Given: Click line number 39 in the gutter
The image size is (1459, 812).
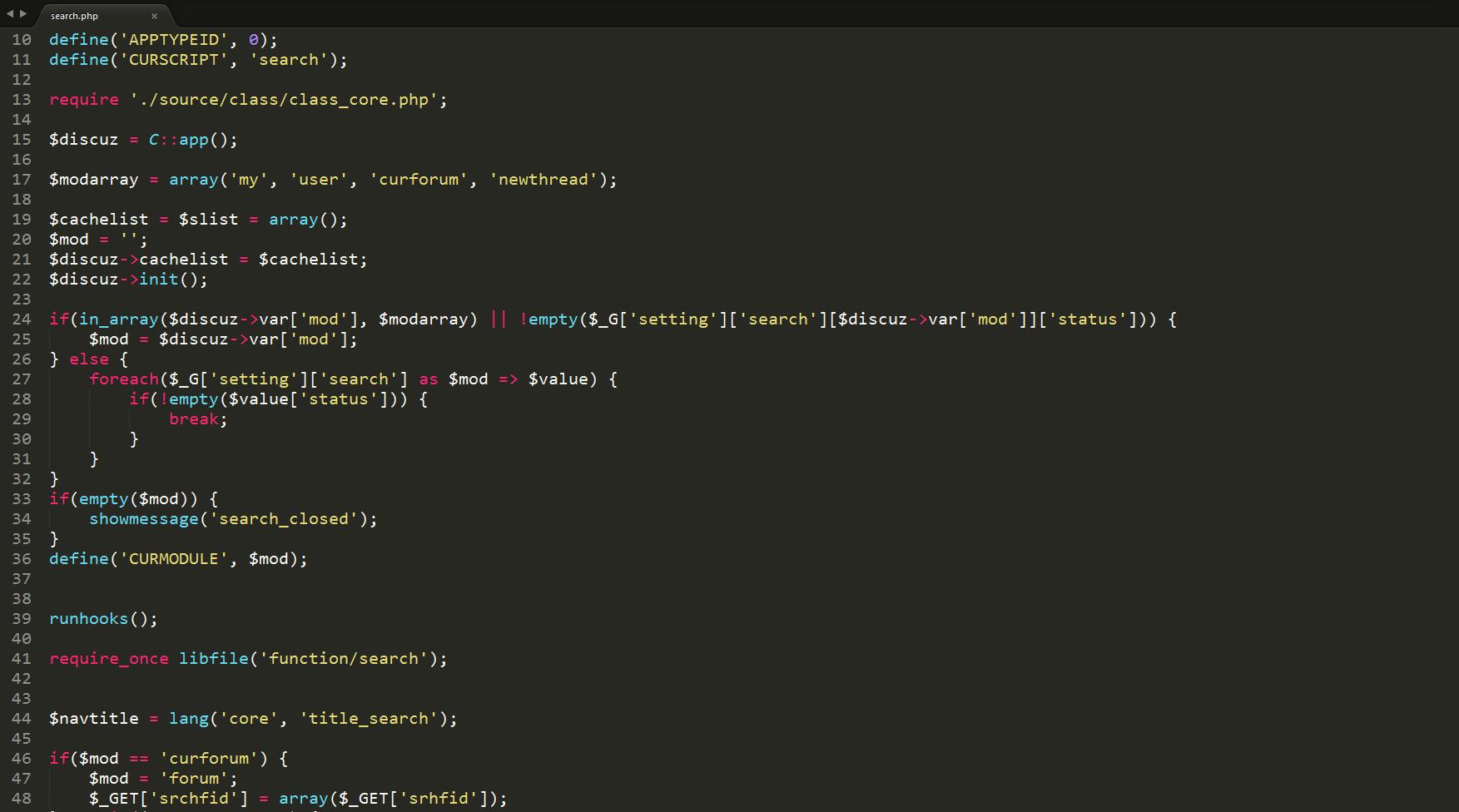Looking at the screenshot, I should pos(22,619).
